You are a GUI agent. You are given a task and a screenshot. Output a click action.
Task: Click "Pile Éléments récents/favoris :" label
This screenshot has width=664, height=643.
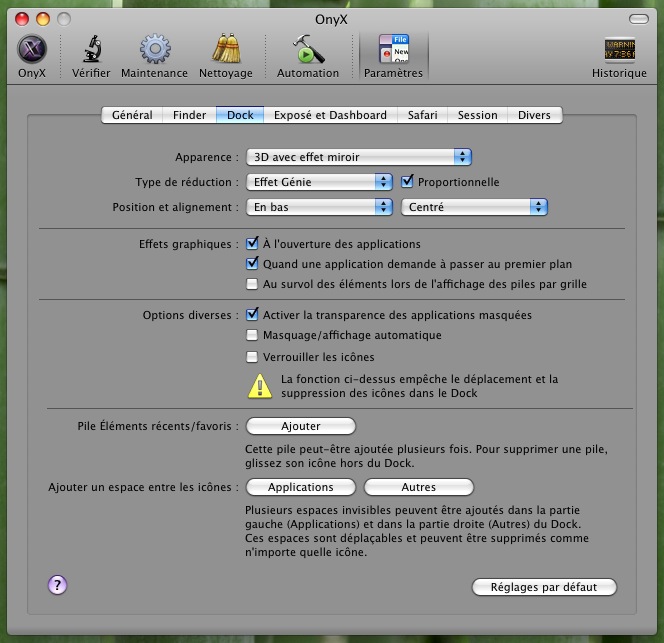[x=158, y=426]
